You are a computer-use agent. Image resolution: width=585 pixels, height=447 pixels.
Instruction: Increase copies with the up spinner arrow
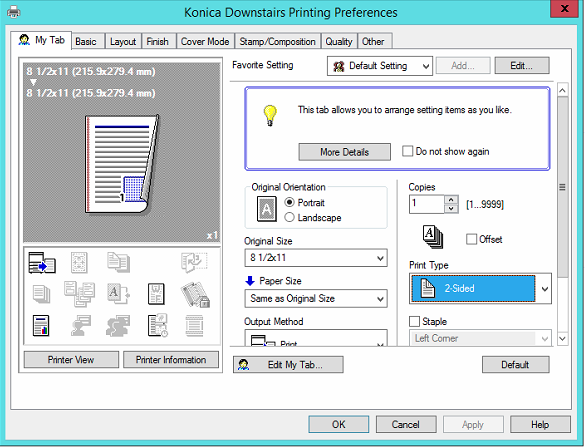[x=451, y=200]
